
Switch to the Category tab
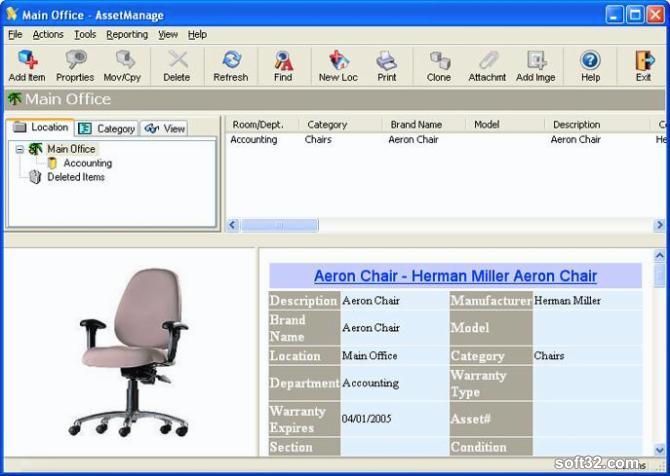107,128
